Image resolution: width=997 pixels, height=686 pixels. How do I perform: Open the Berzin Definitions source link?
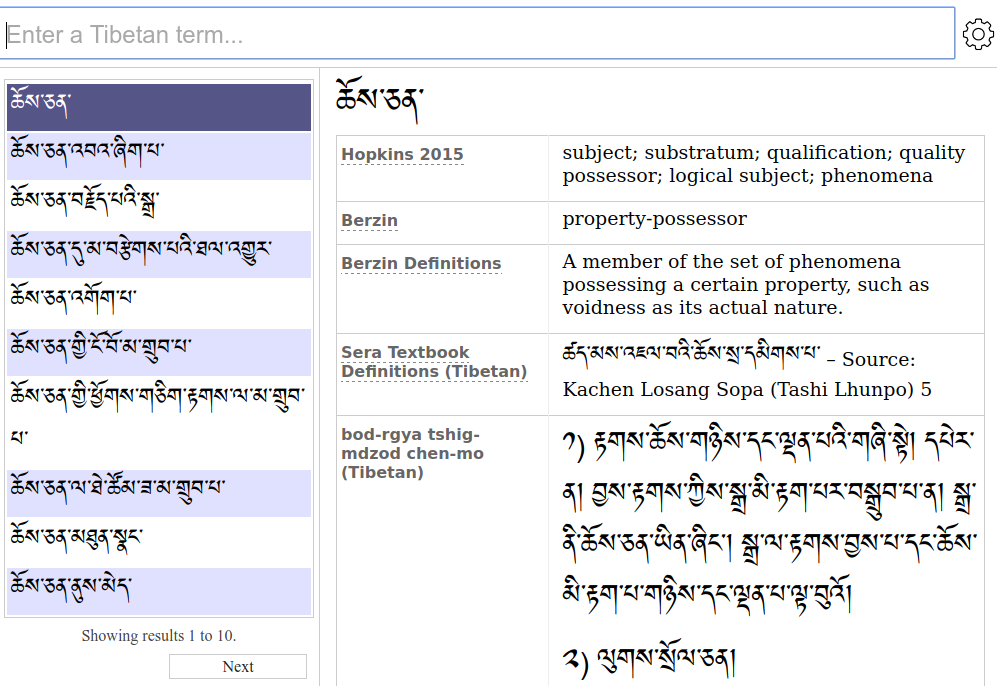coord(420,263)
